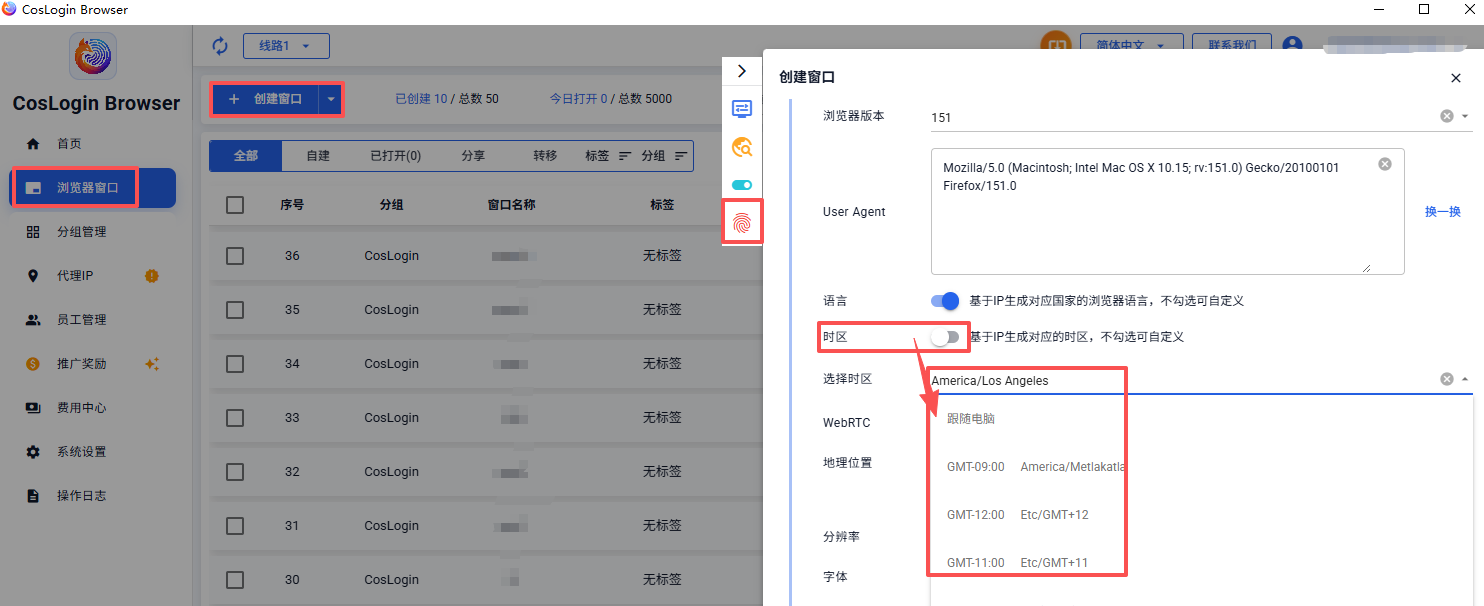This screenshot has height=606, width=1484.
Task: Collapse the panel with the right chevron icon
Action: [x=742, y=71]
